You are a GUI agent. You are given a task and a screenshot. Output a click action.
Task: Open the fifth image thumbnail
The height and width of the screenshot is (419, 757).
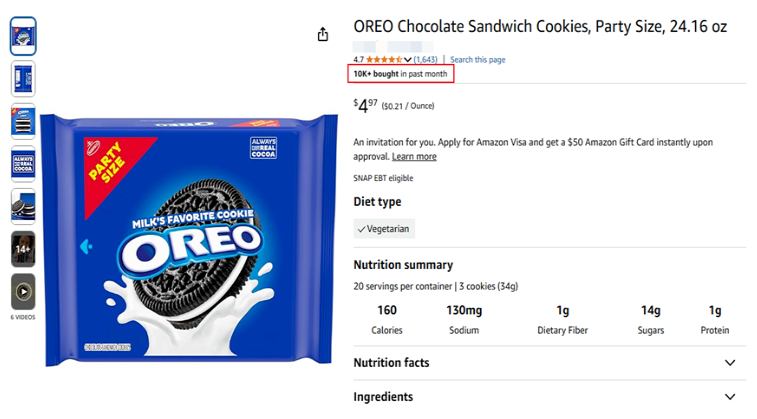tap(23, 205)
